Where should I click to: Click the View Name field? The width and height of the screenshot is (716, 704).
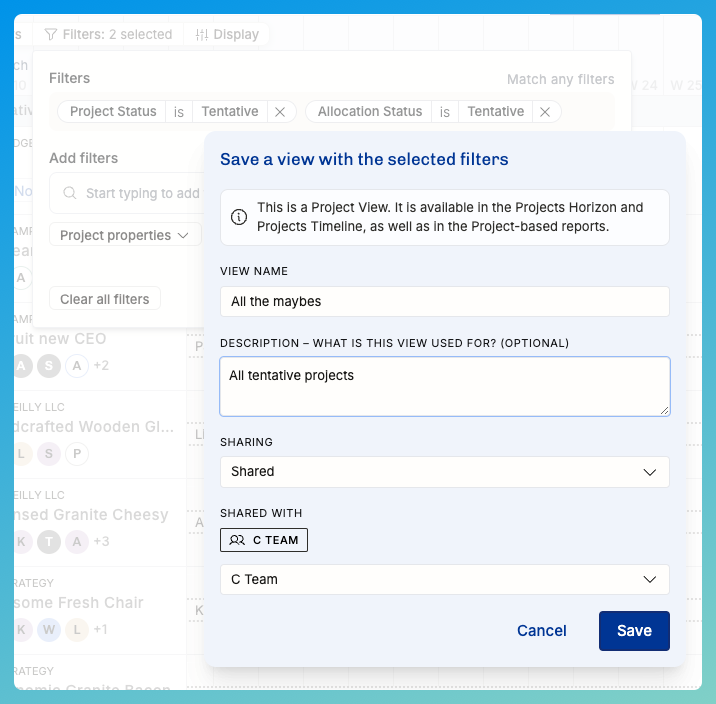[x=444, y=301]
